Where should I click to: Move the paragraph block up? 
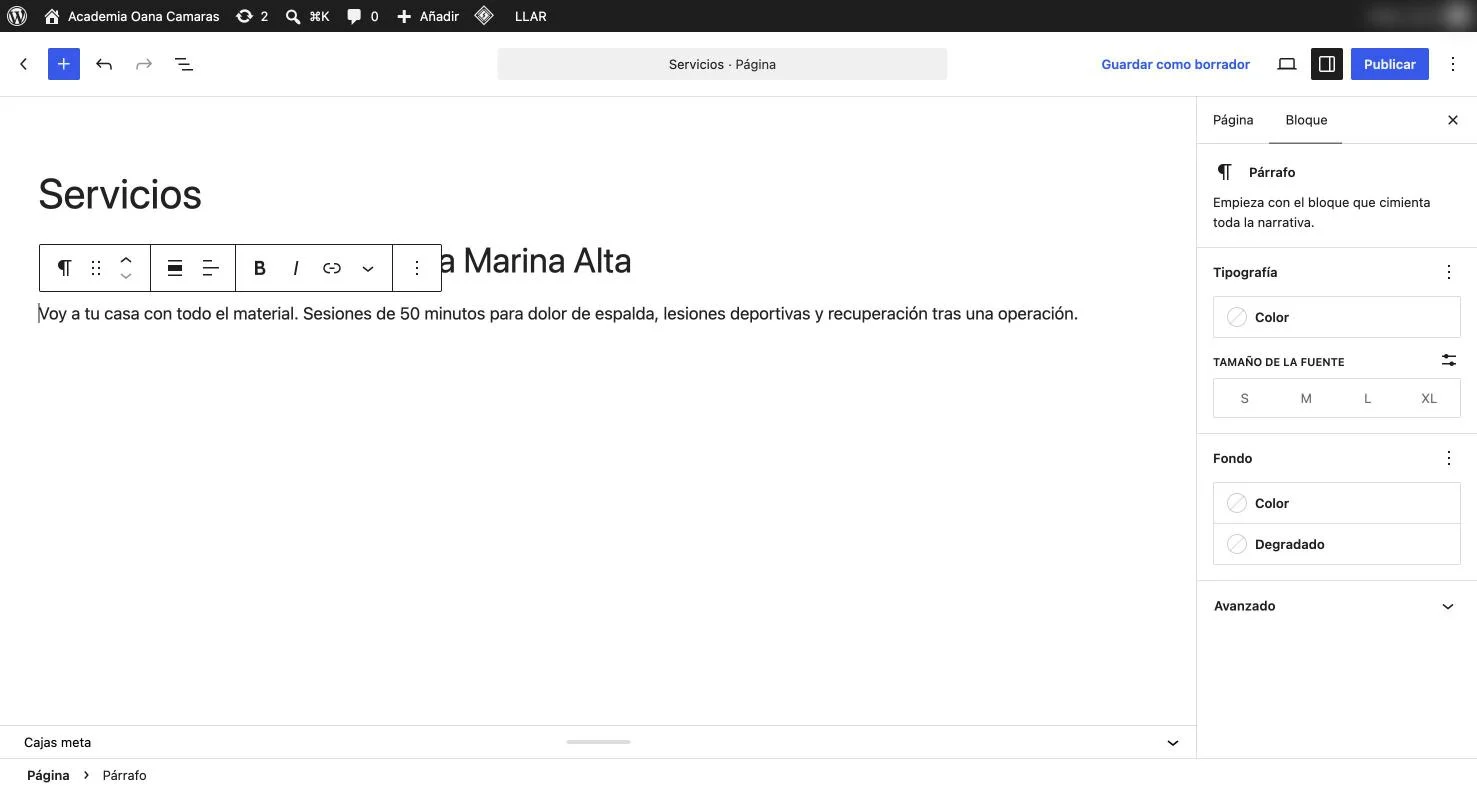[x=126, y=260]
